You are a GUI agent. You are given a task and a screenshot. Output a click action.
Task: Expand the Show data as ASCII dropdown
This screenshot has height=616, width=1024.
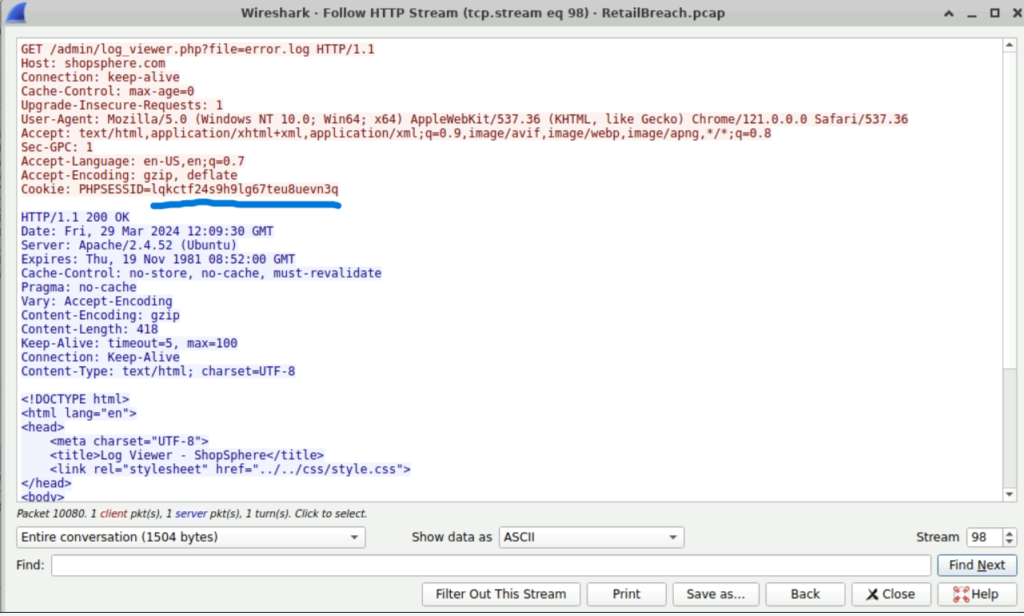click(x=590, y=537)
